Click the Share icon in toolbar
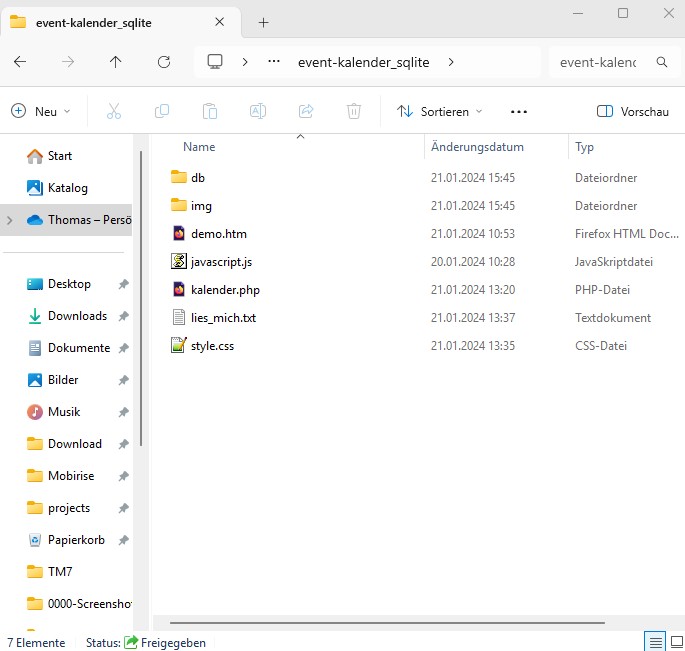Image resolution: width=685 pixels, height=651 pixels. pos(306,111)
